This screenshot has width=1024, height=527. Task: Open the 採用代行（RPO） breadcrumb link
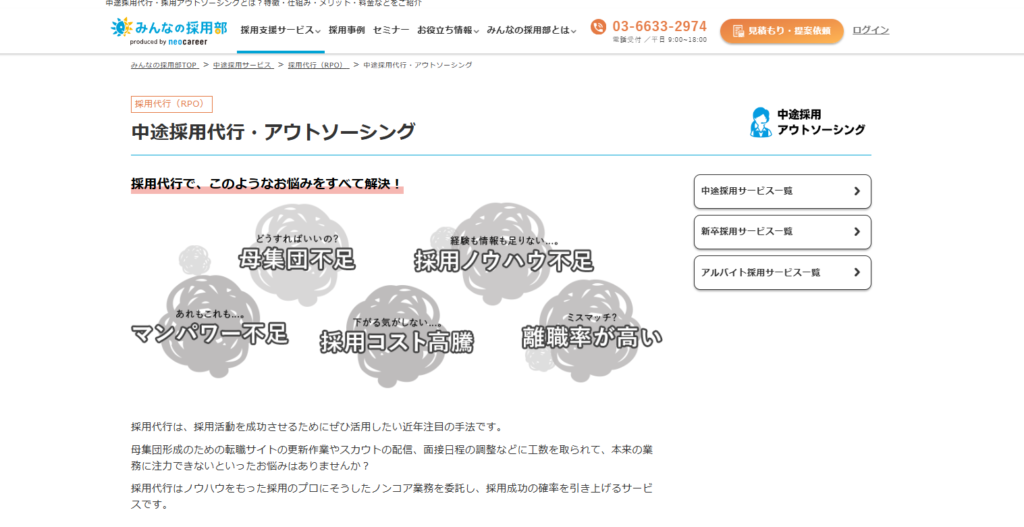318,65
